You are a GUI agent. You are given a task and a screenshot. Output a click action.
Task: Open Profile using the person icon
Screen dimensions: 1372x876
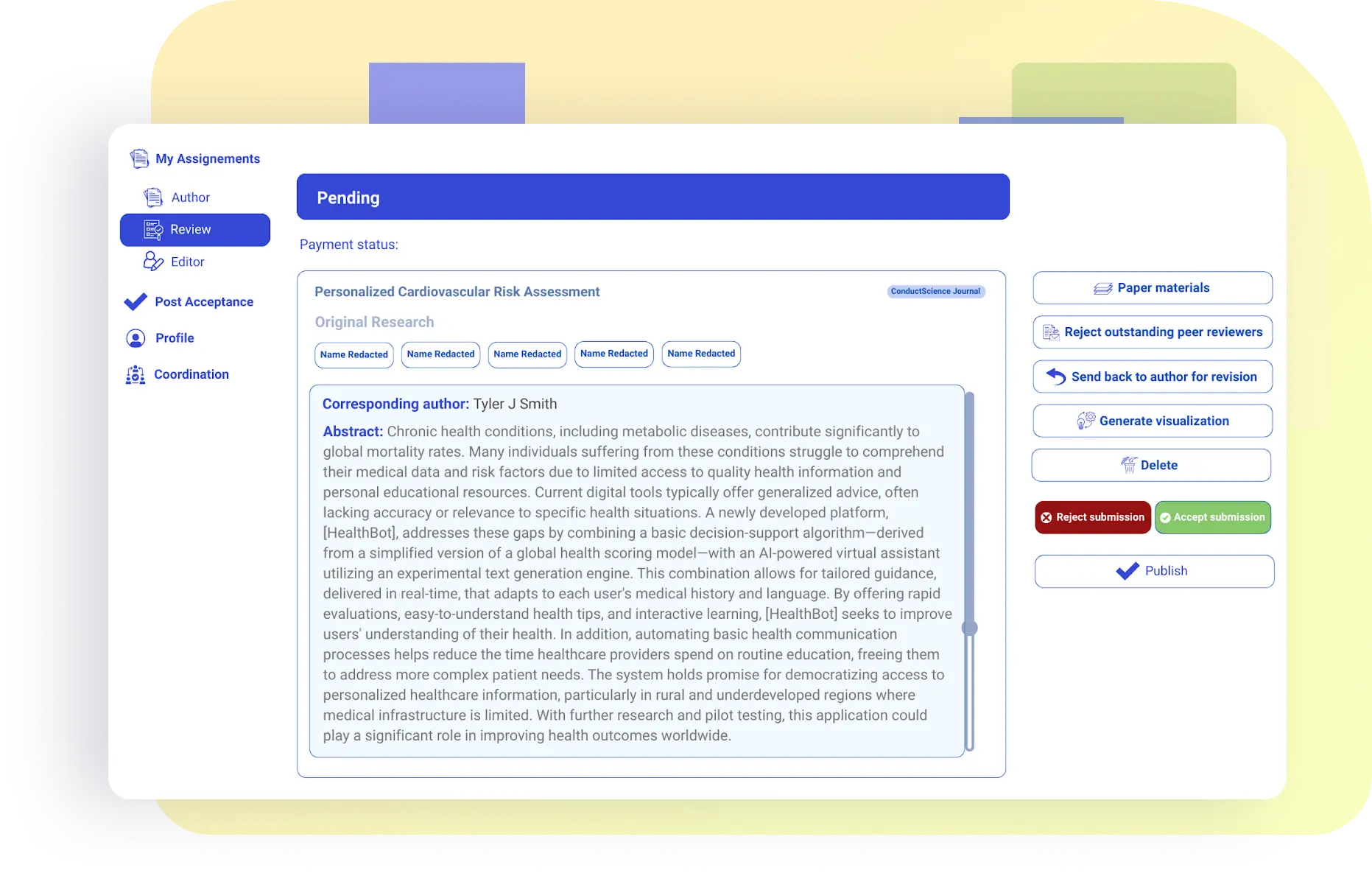[x=135, y=337]
